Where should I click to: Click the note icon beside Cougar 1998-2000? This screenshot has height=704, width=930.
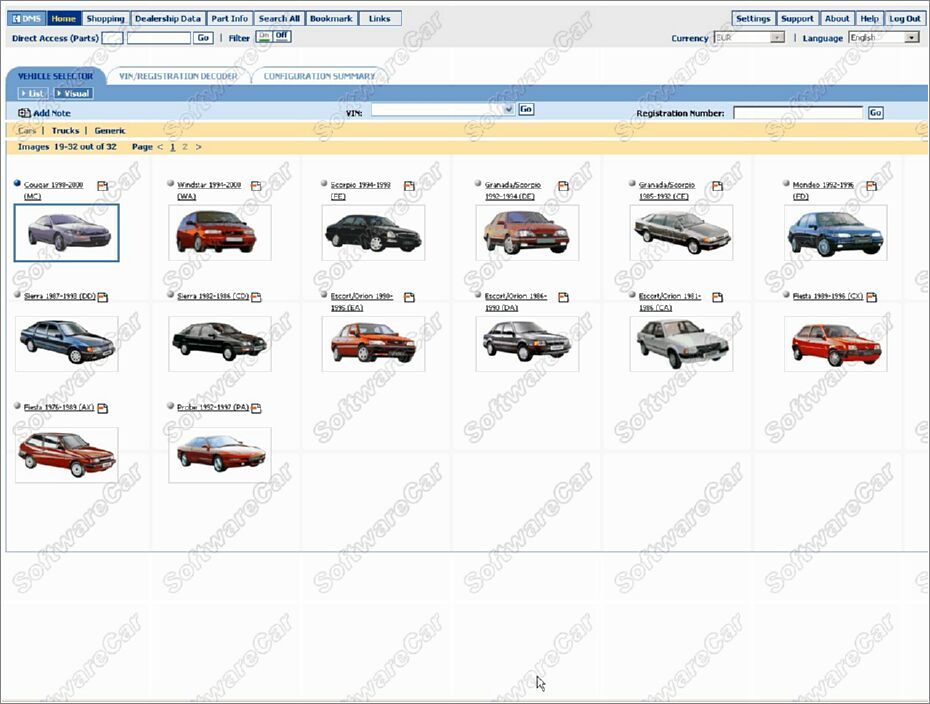click(102, 186)
